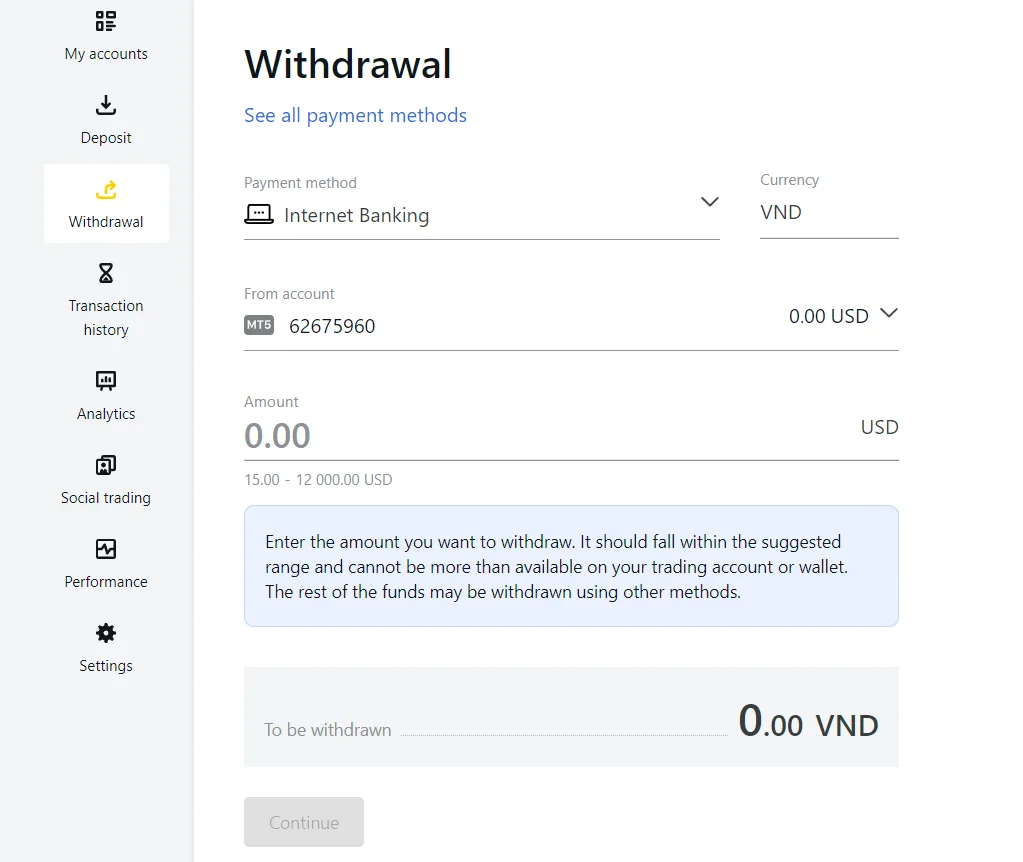This screenshot has height=862, width=1023.
Task: View Performance via its graph icon
Action: tap(105, 549)
